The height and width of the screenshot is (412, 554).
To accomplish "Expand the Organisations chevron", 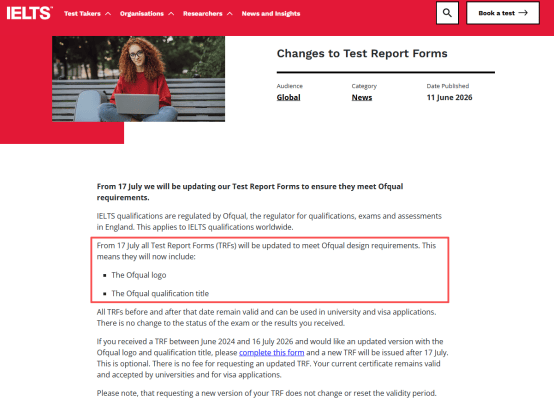I will pyautogui.click(x=171, y=14).
